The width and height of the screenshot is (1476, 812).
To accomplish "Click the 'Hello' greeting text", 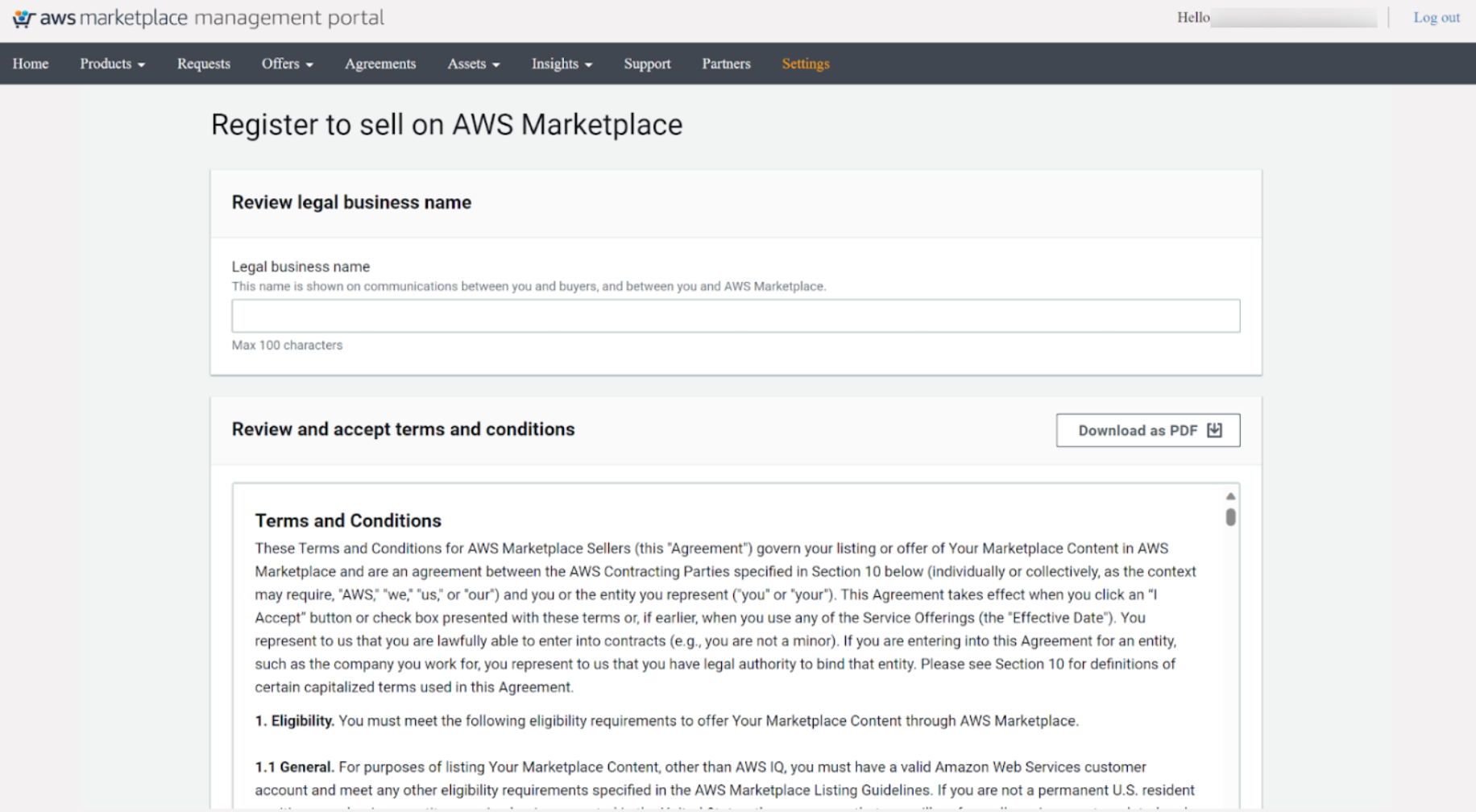I will 1192,17.
